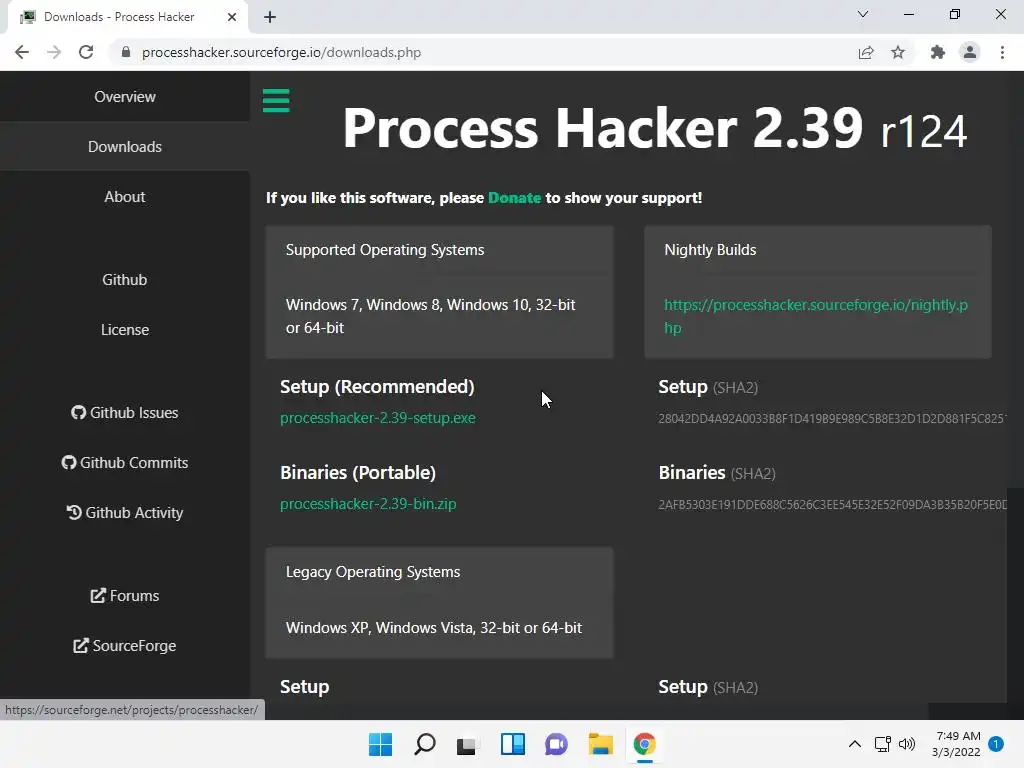Open the Chrome extensions puzzle icon

point(938,52)
